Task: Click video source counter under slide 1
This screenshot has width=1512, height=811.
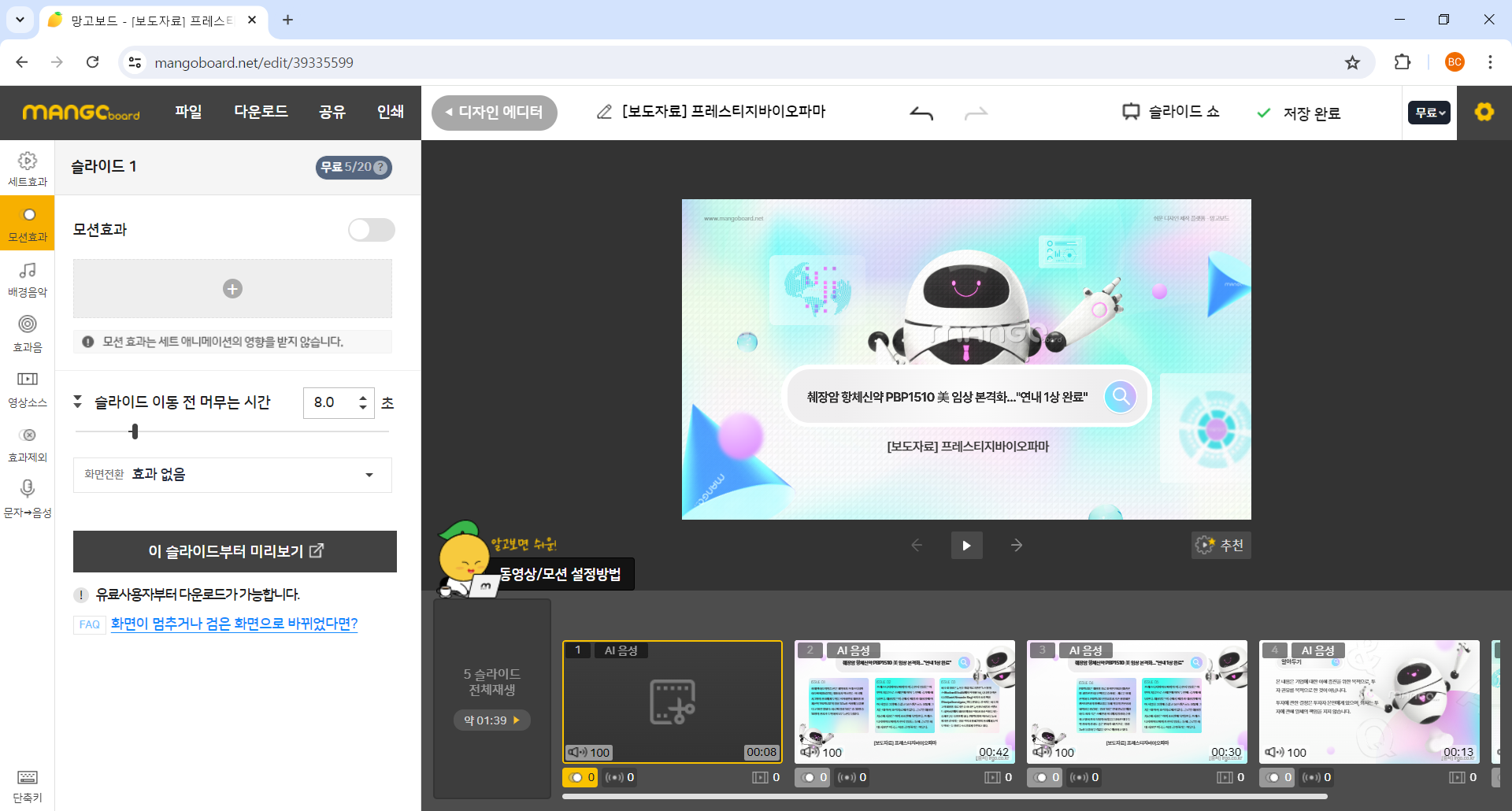Action: 766,777
